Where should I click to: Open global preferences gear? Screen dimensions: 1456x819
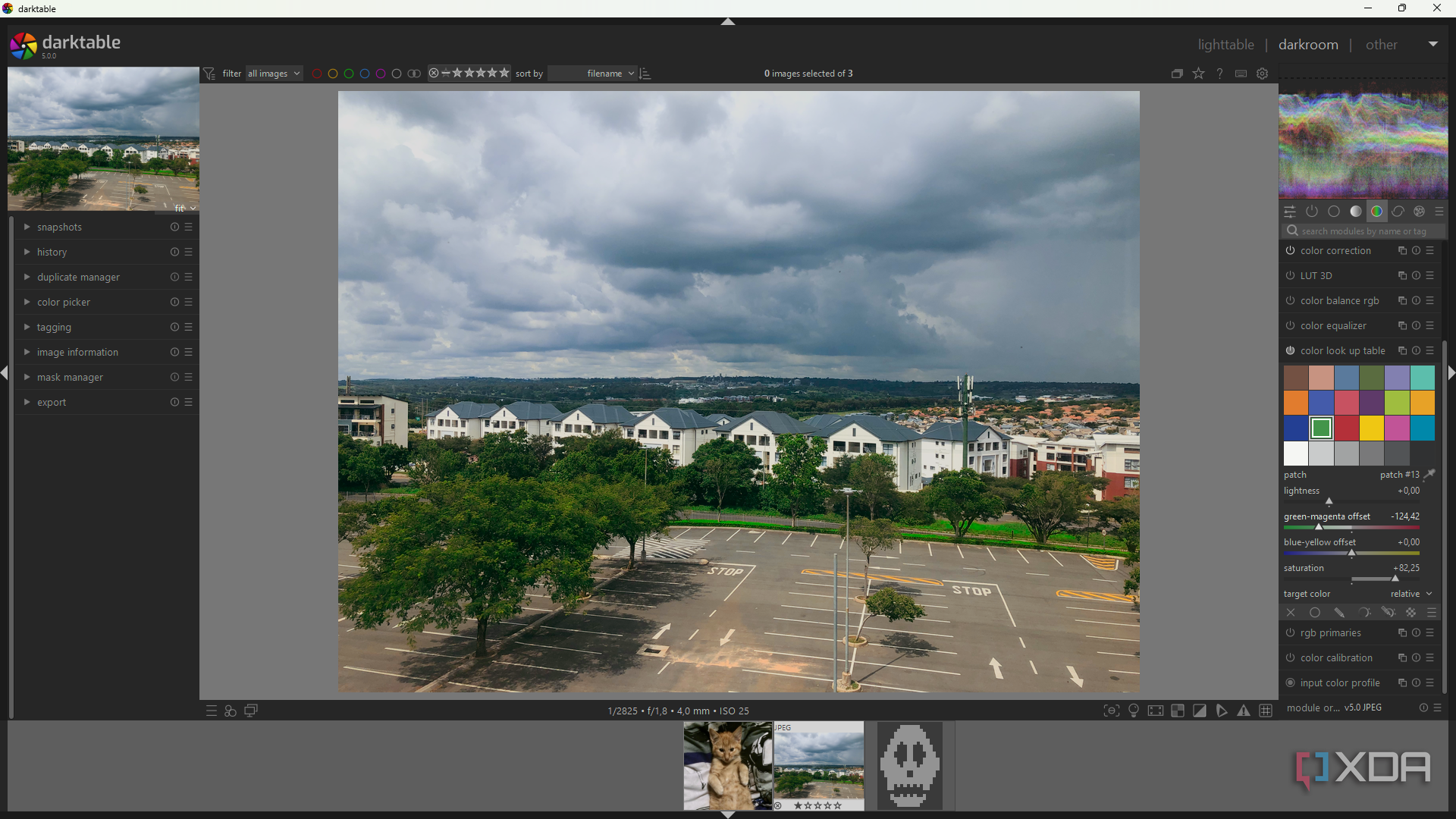(x=1263, y=74)
